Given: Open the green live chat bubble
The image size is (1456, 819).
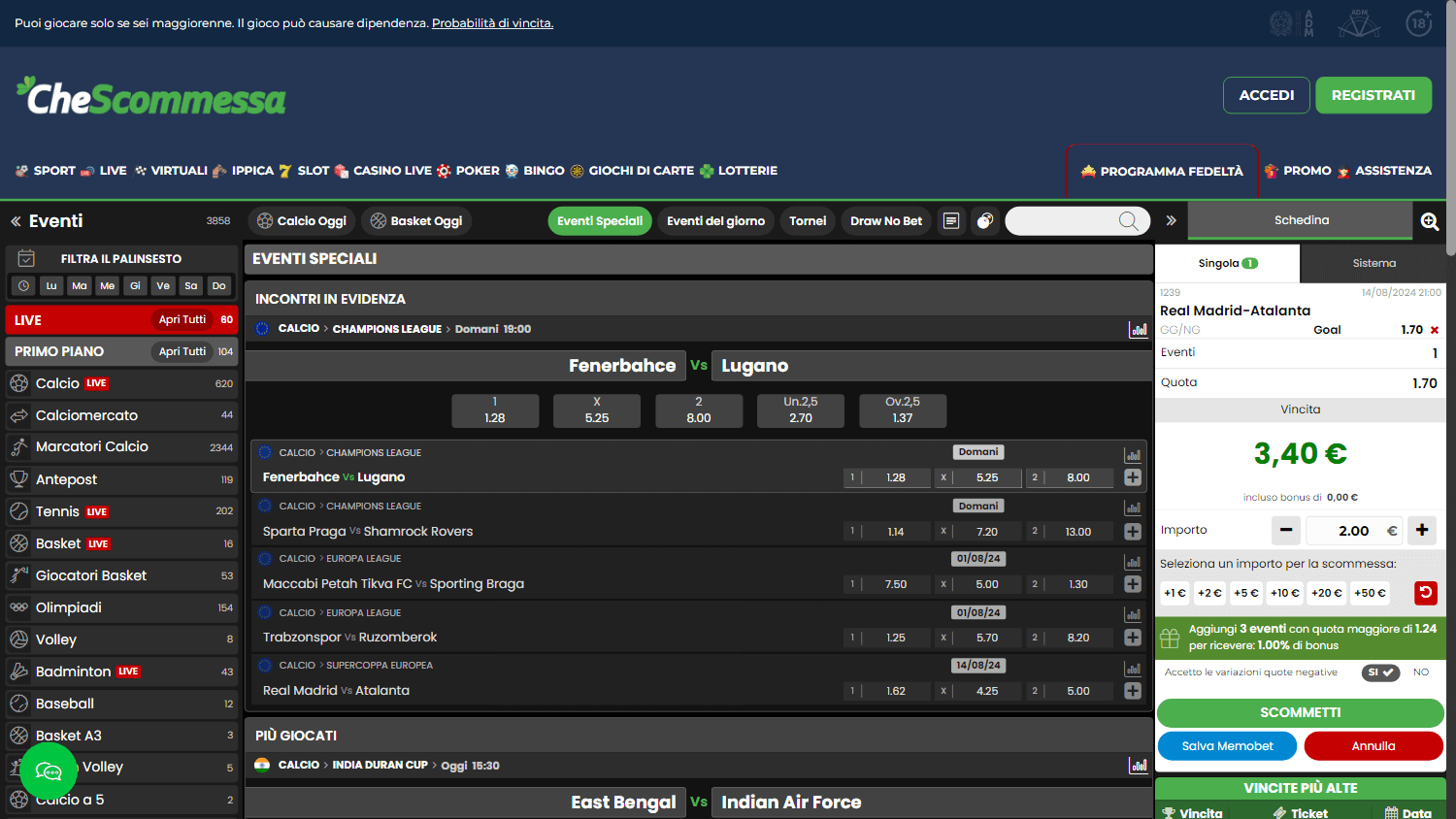Looking at the screenshot, I should coord(49,771).
